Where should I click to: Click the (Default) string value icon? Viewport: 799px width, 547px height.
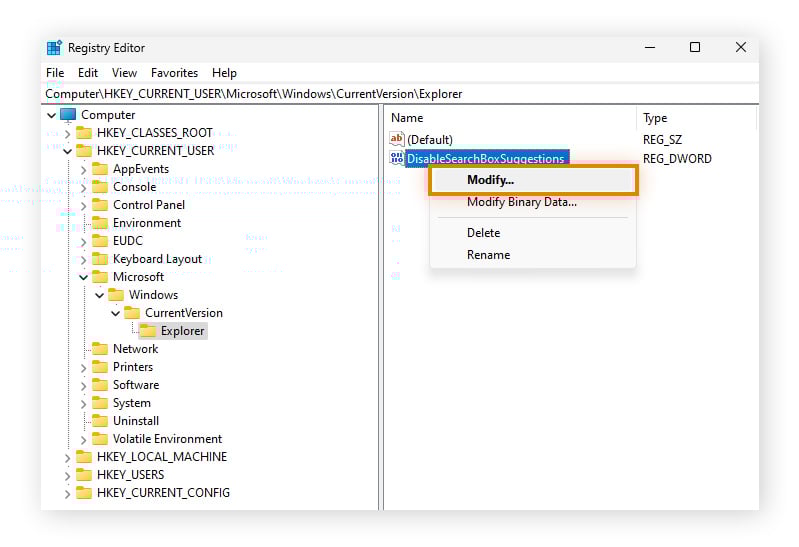tap(396, 139)
